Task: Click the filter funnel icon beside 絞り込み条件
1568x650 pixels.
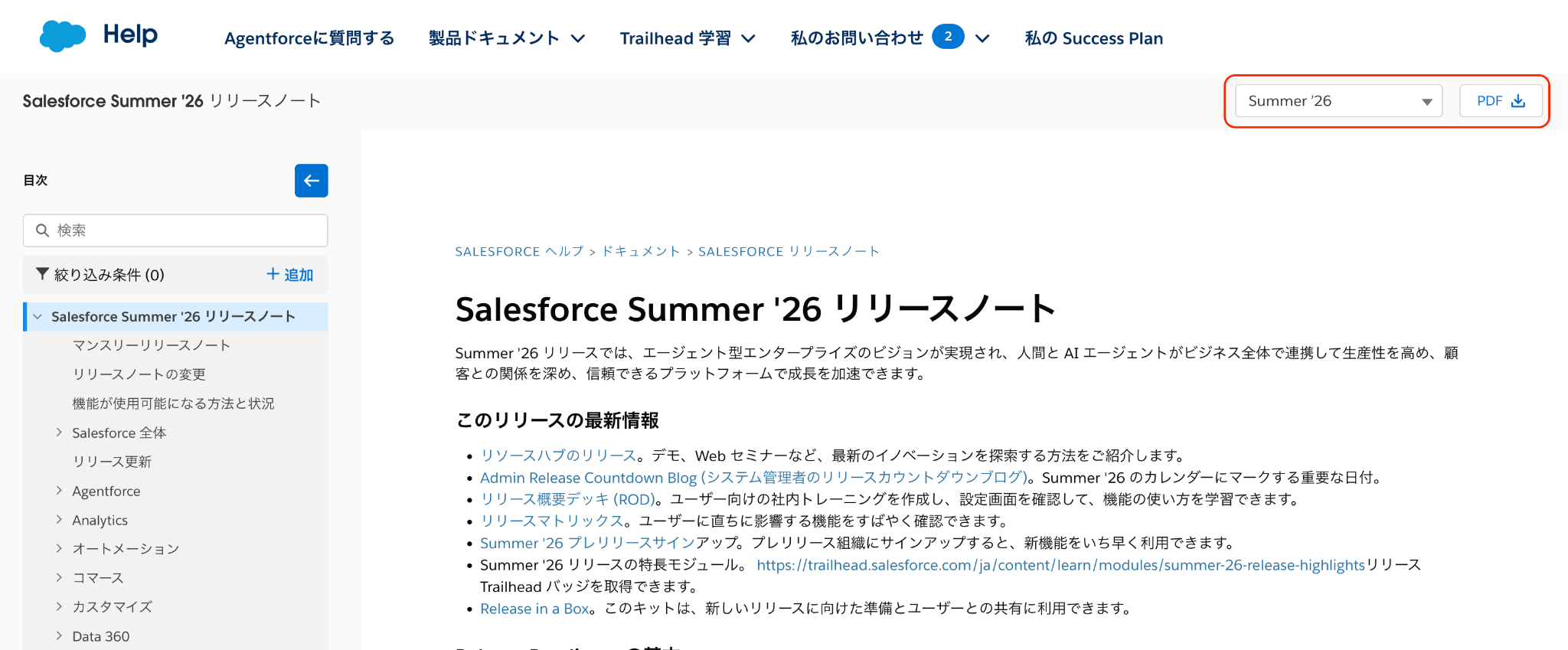Action: click(x=43, y=274)
